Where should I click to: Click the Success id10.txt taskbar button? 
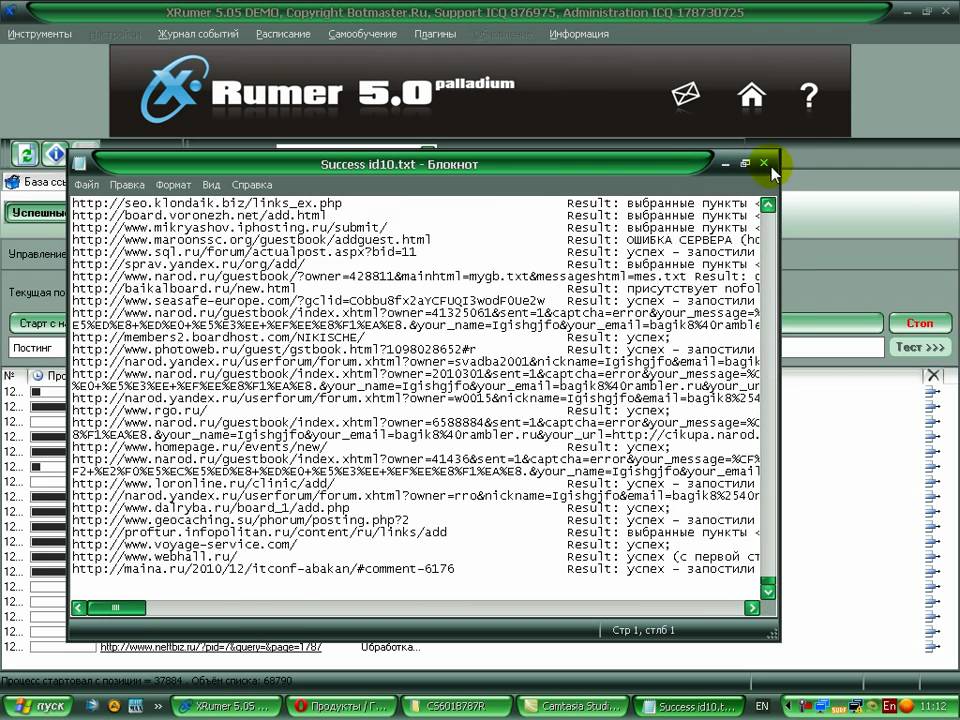click(688, 706)
